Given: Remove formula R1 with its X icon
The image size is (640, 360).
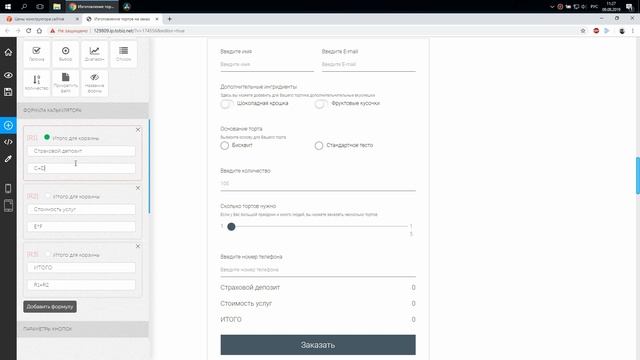Looking at the screenshot, I should pos(138,130).
